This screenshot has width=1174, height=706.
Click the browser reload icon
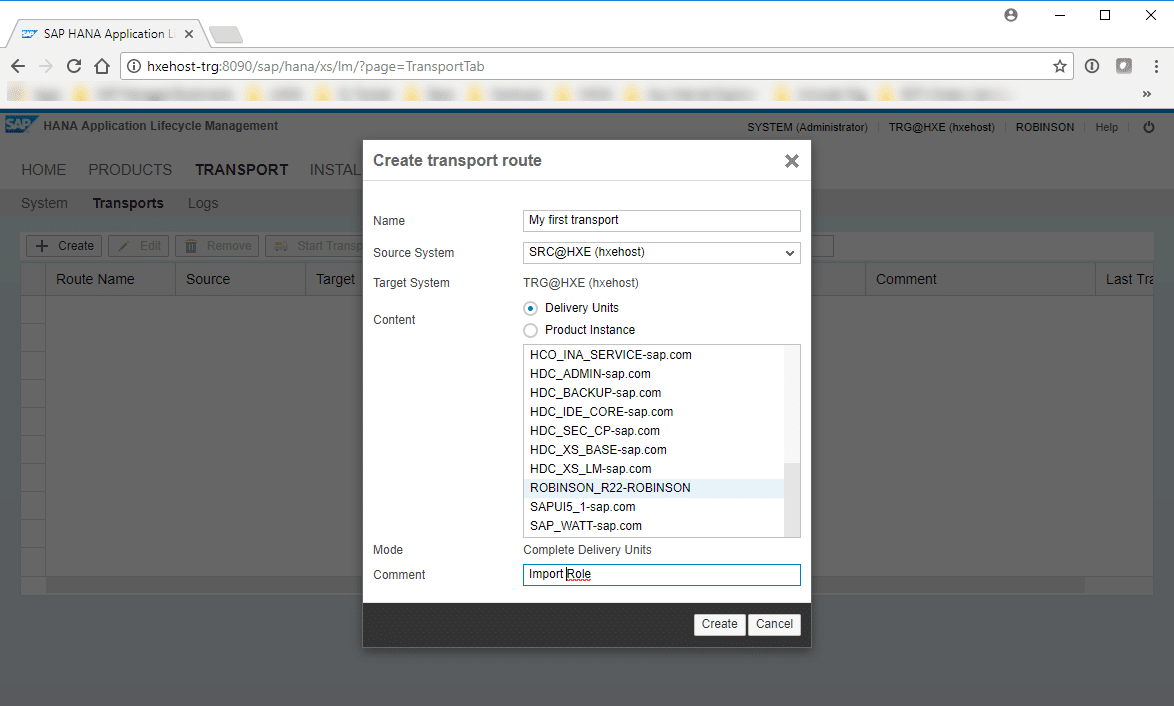(x=73, y=66)
